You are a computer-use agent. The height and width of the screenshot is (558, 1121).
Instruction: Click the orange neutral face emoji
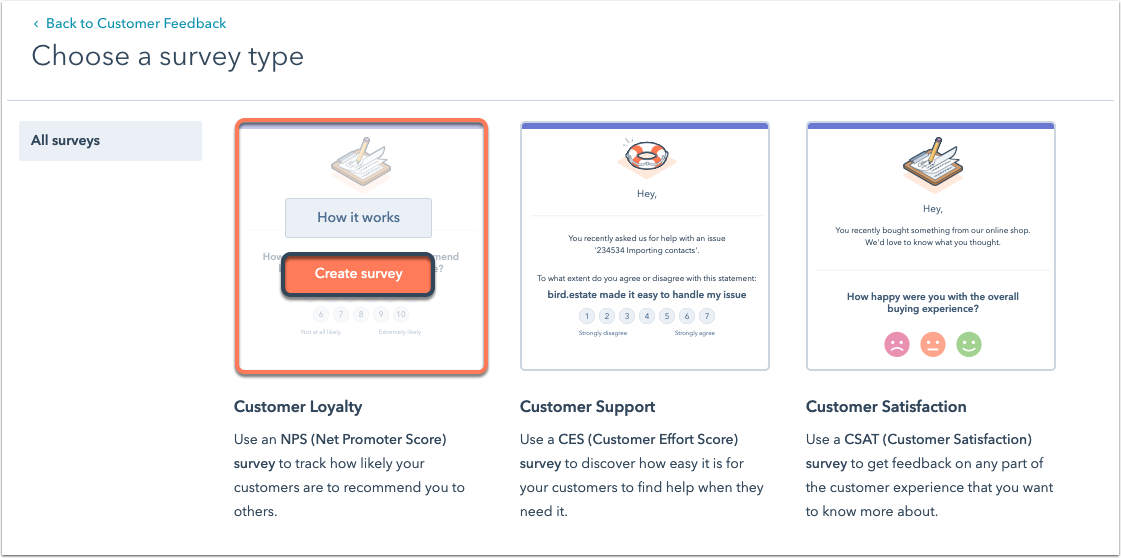[932, 345]
